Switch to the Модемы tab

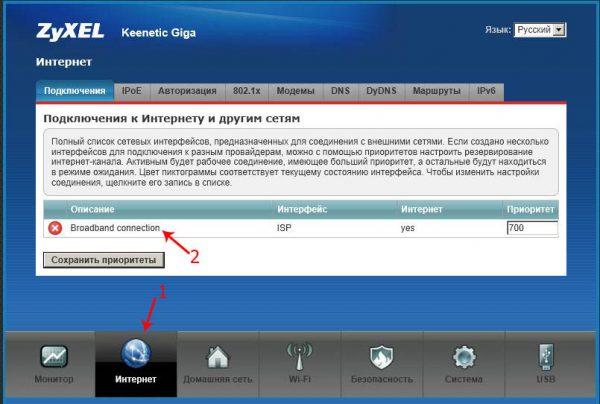[x=295, y=91]
